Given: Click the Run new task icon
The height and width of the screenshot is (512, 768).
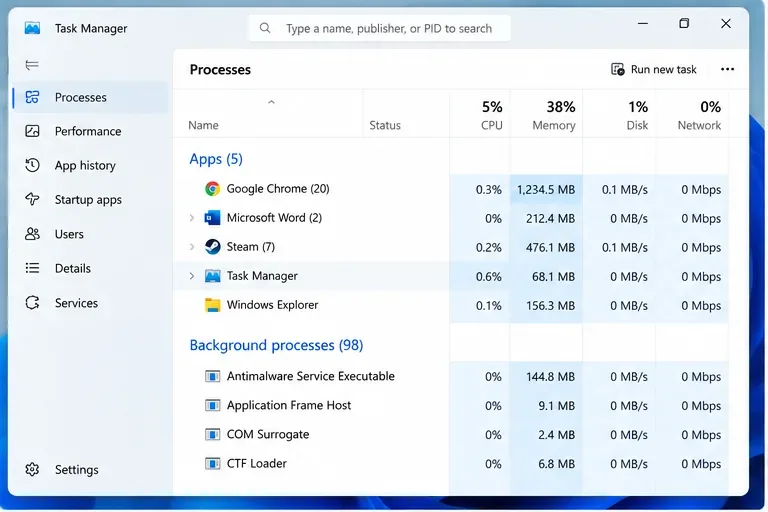Looking at the screenshot, I should coord(618,69).
